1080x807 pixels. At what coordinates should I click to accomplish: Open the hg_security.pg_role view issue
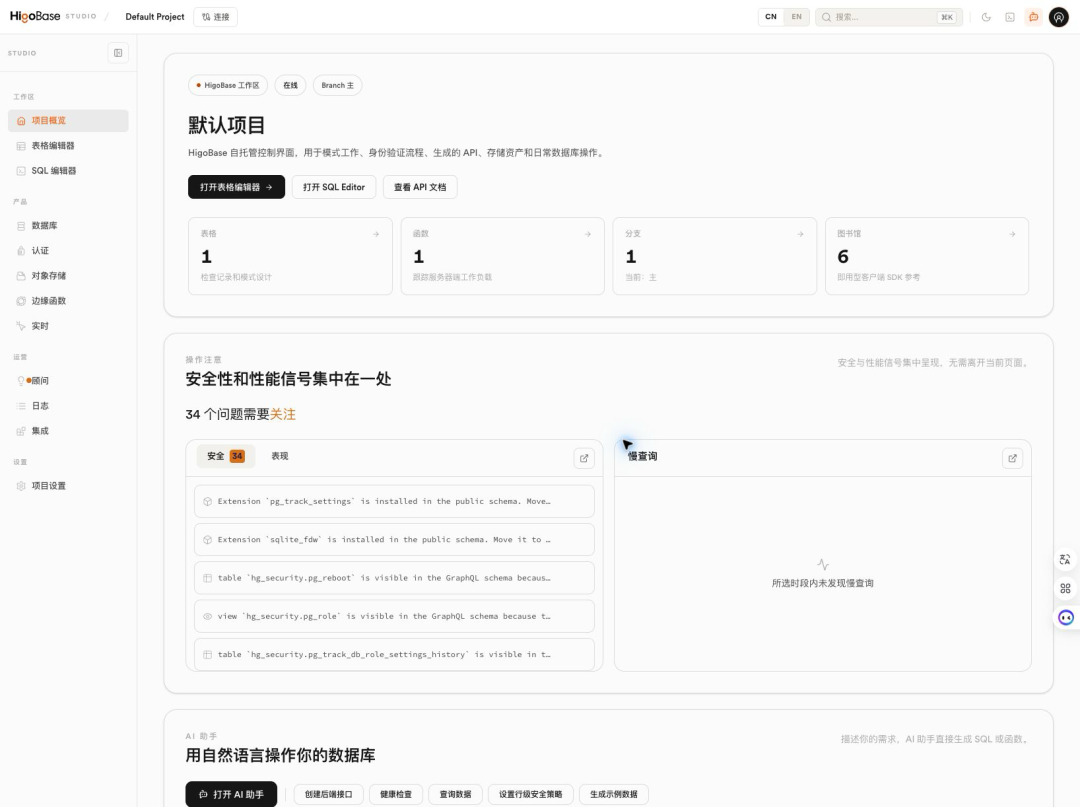[x=394, y=616]
